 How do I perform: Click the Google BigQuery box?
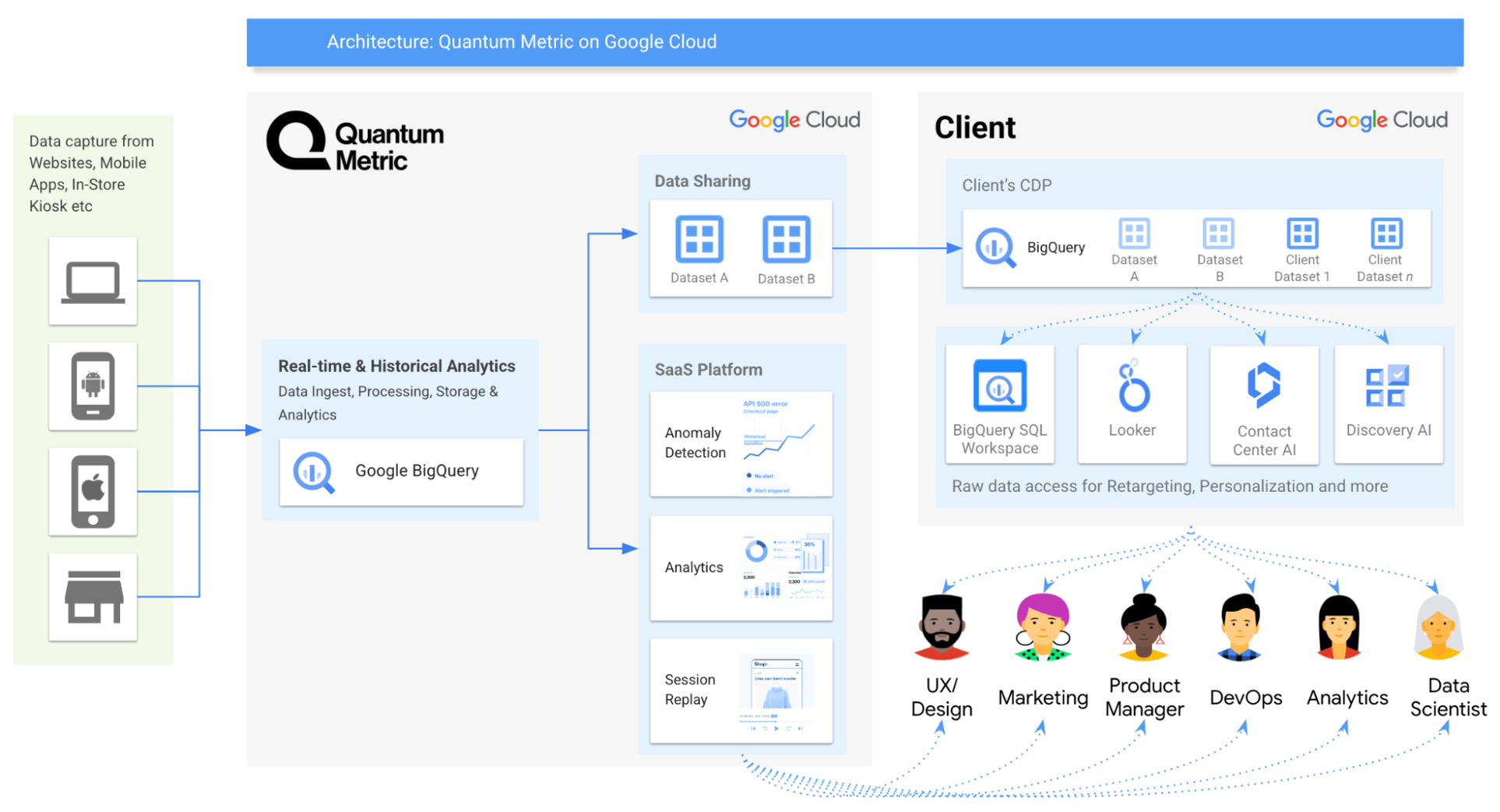tap(401, 471)
